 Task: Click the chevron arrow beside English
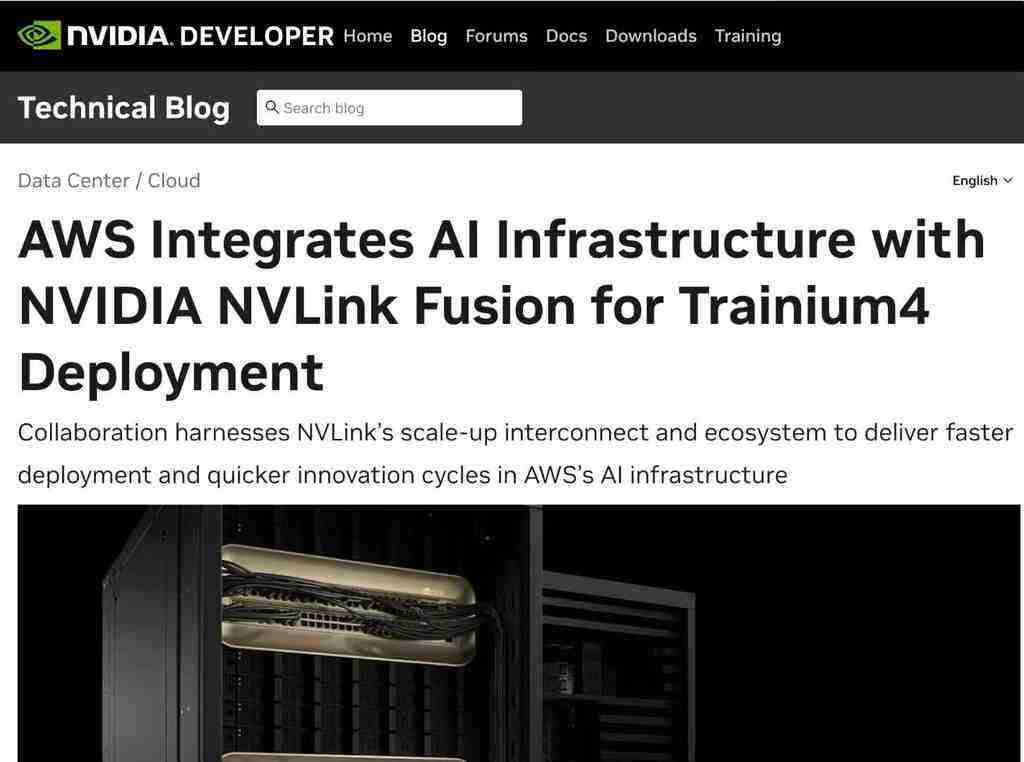(x=1007, y=181)
